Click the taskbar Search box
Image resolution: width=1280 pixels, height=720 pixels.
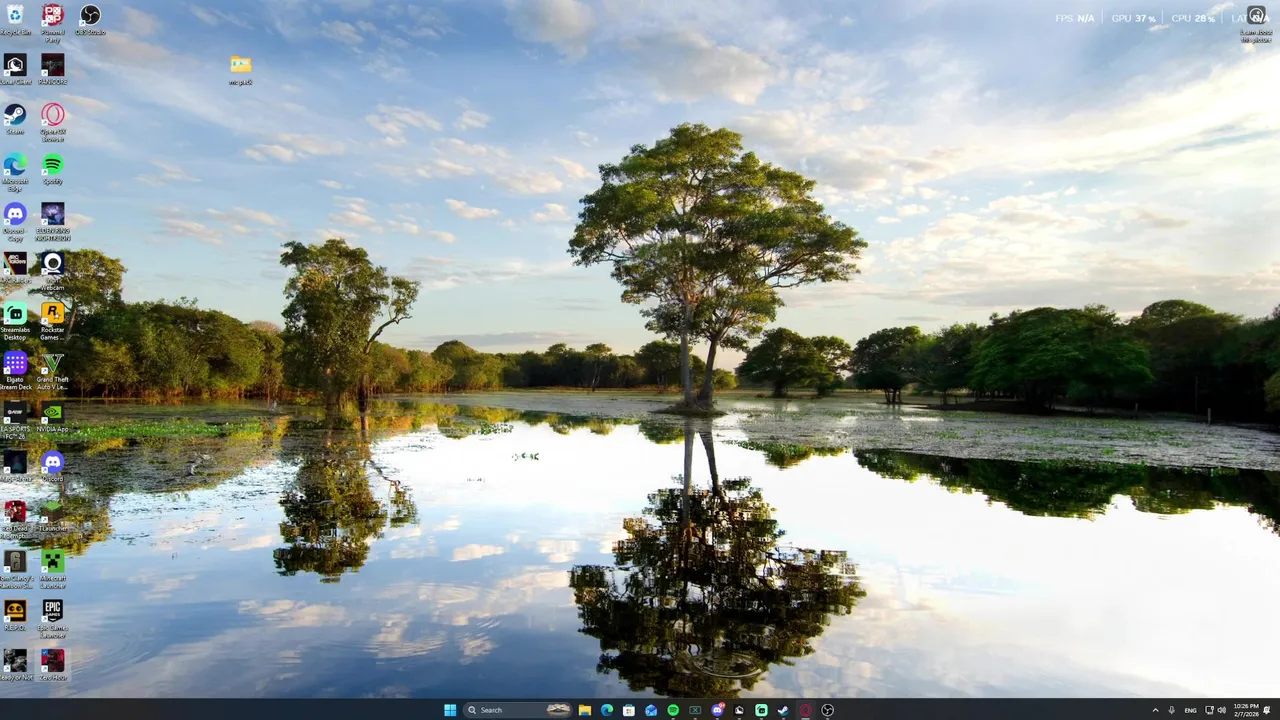tap(518, 710)
